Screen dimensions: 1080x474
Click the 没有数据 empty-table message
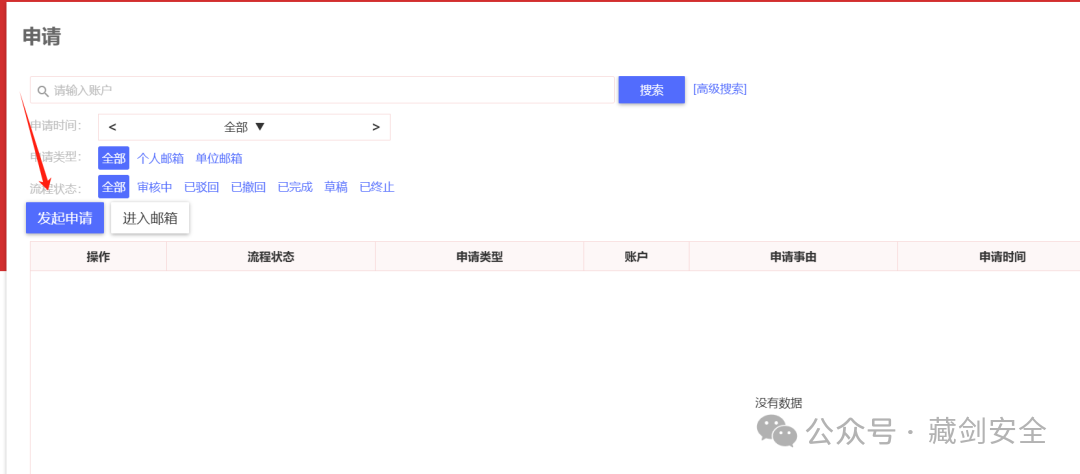click(778, 403)
